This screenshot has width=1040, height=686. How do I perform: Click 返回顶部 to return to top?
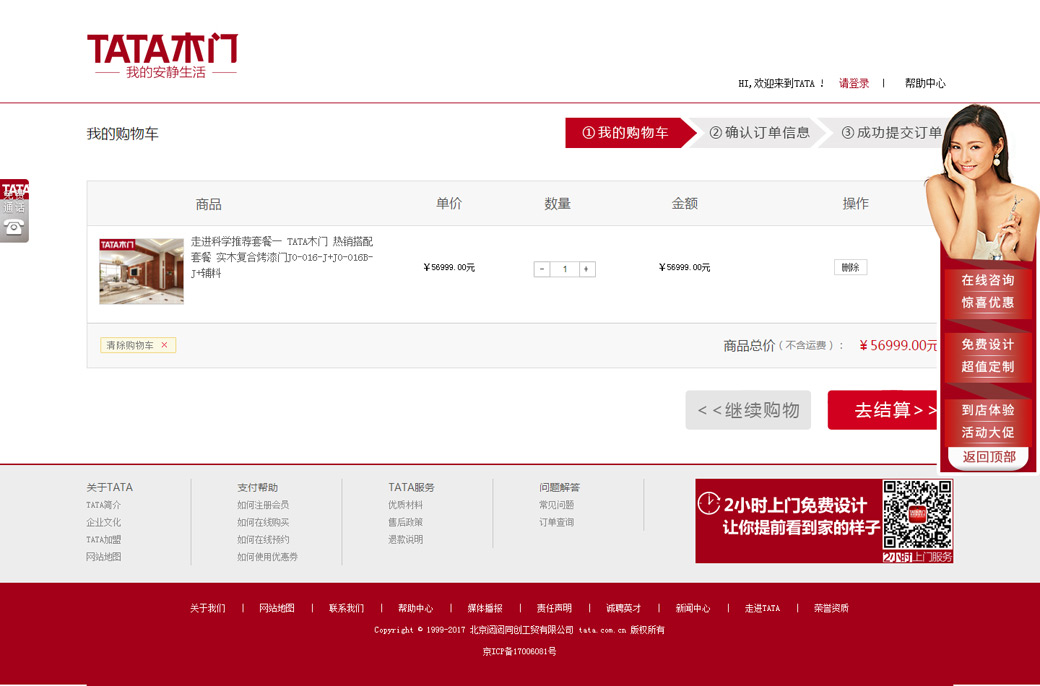tap(988, 457)
